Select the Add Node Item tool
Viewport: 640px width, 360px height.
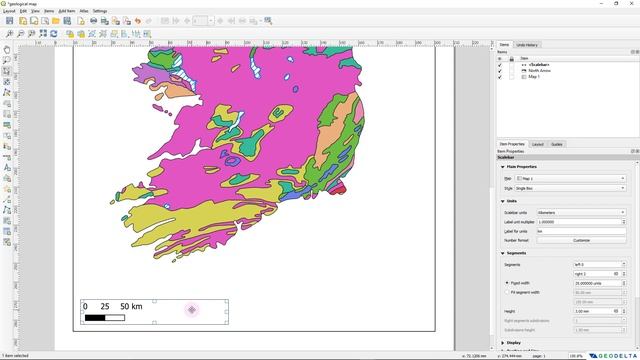[7, 210]
